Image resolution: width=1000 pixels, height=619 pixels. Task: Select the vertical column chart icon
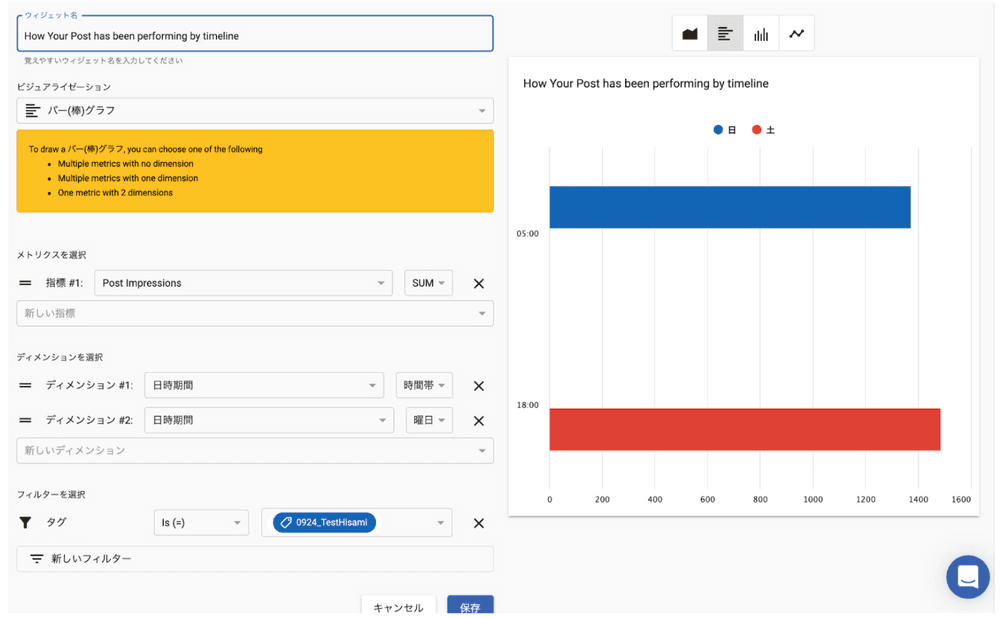(761, 34)
